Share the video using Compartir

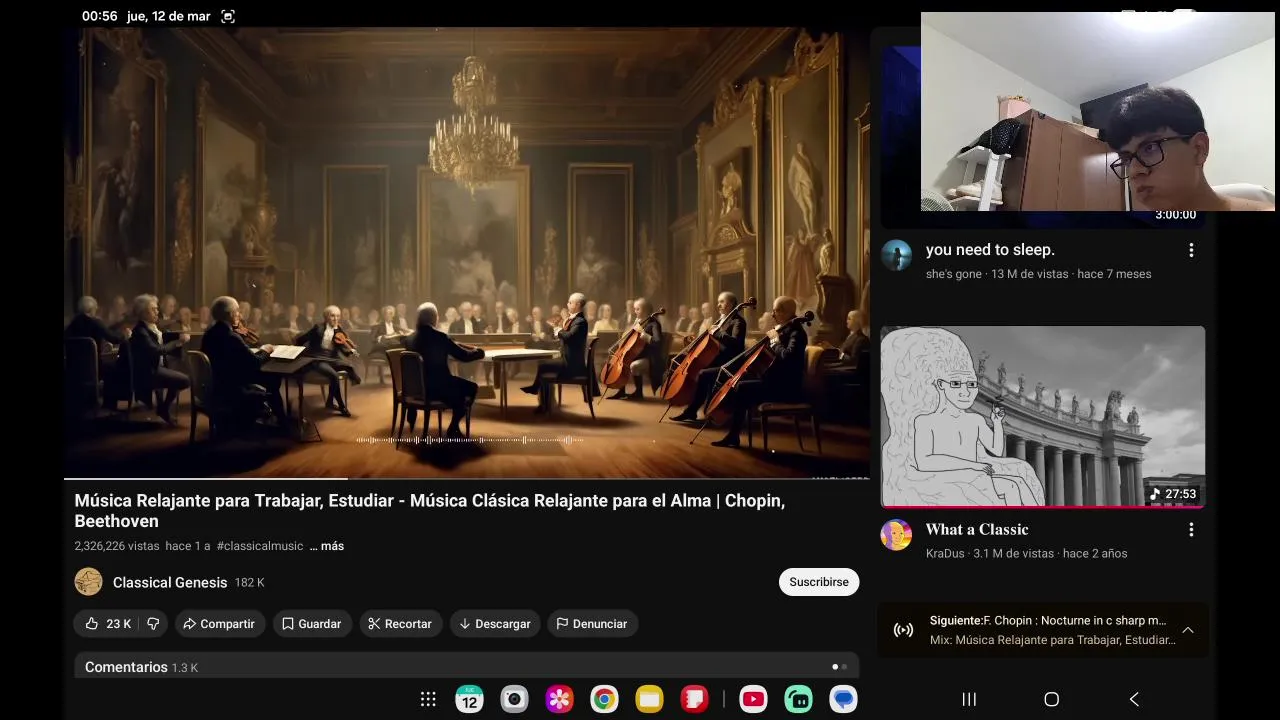pyautogui.click(x=220, y=624)
